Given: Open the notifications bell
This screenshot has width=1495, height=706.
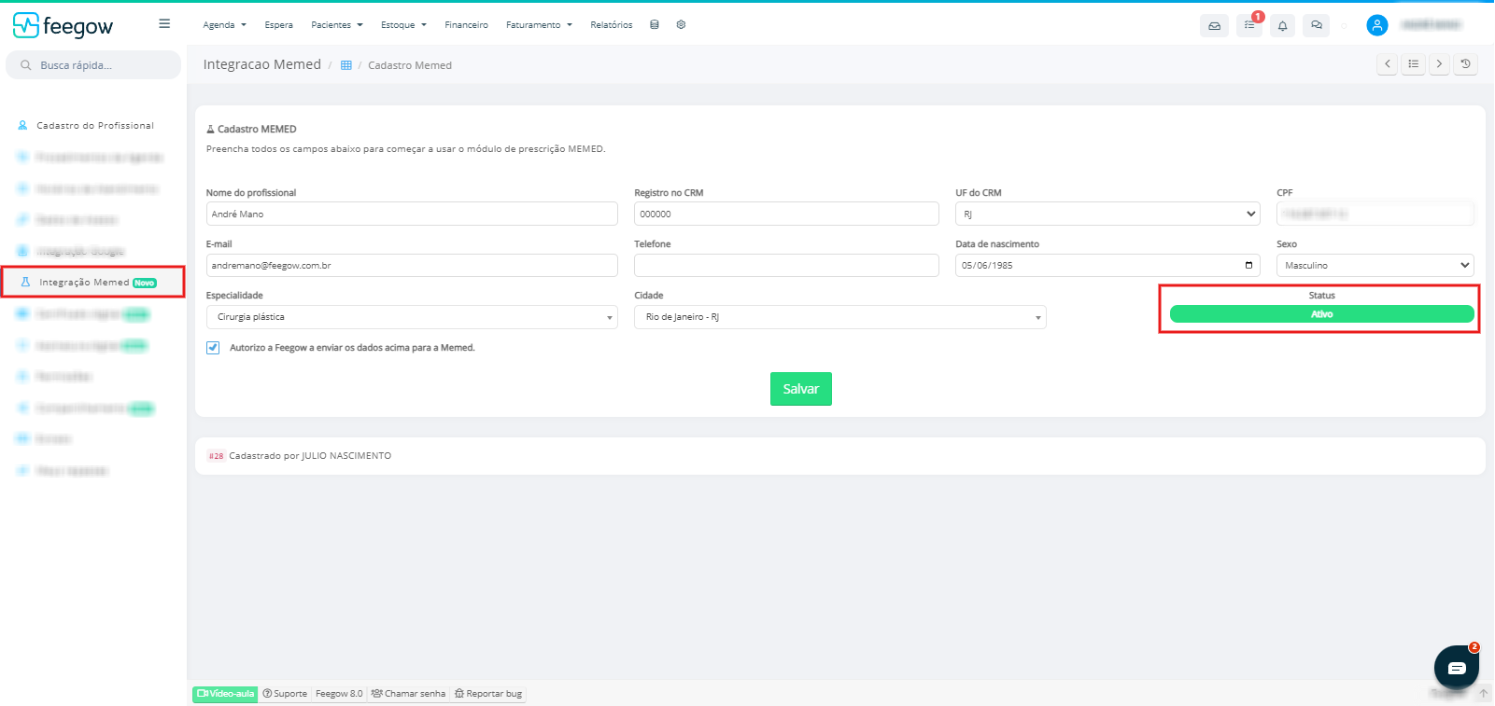Looking at the screenshot, I should click(1283, 26).
